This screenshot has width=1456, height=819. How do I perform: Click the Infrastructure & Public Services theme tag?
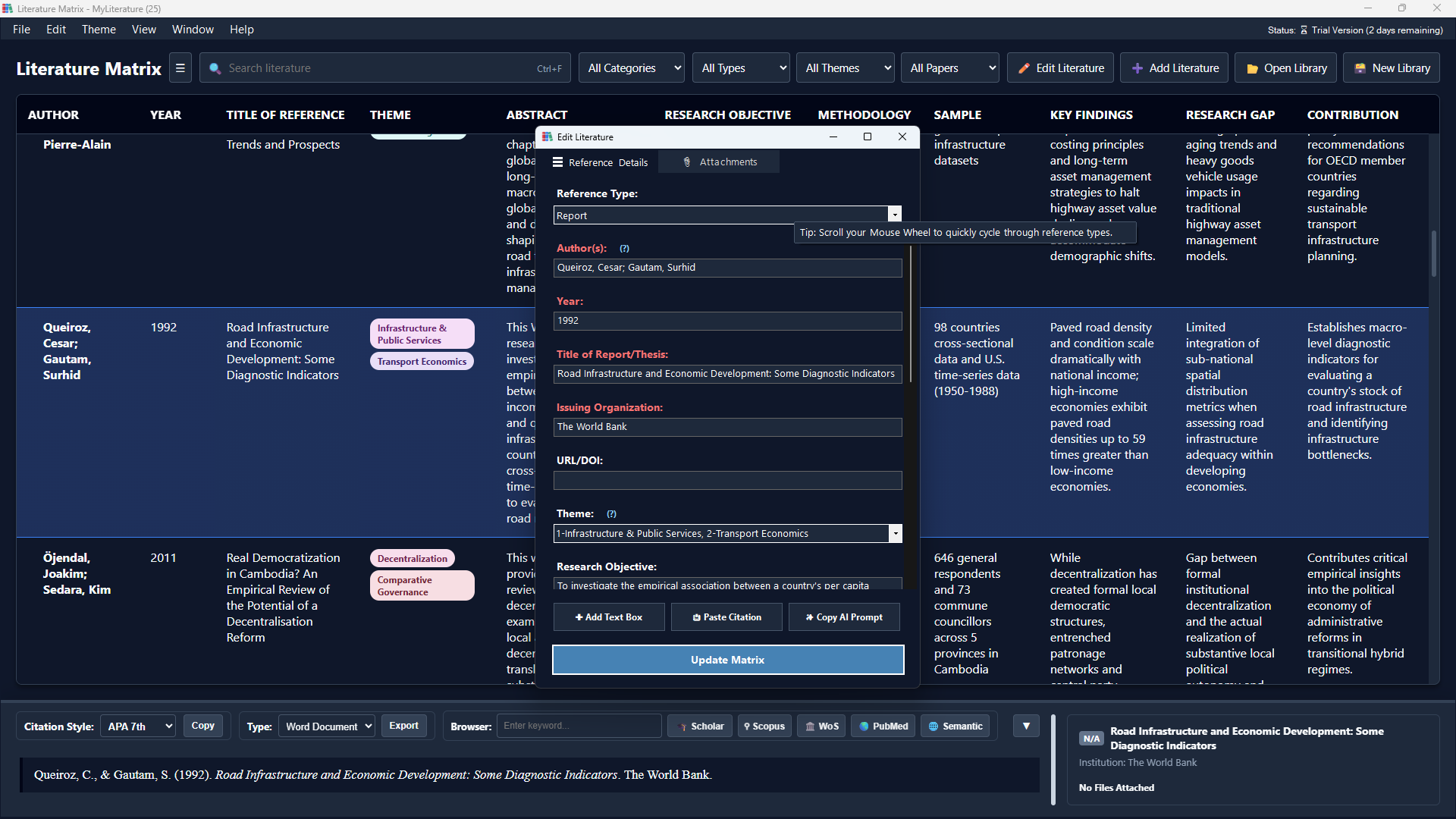pos(422,334)
